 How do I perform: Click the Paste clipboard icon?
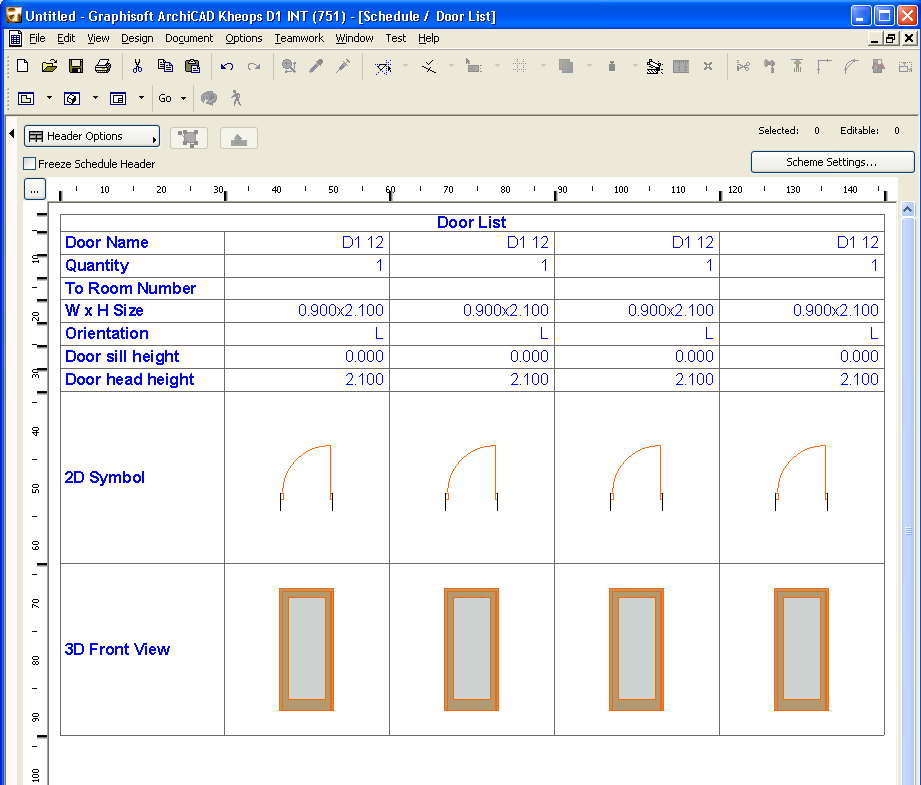tap(192, 66)
